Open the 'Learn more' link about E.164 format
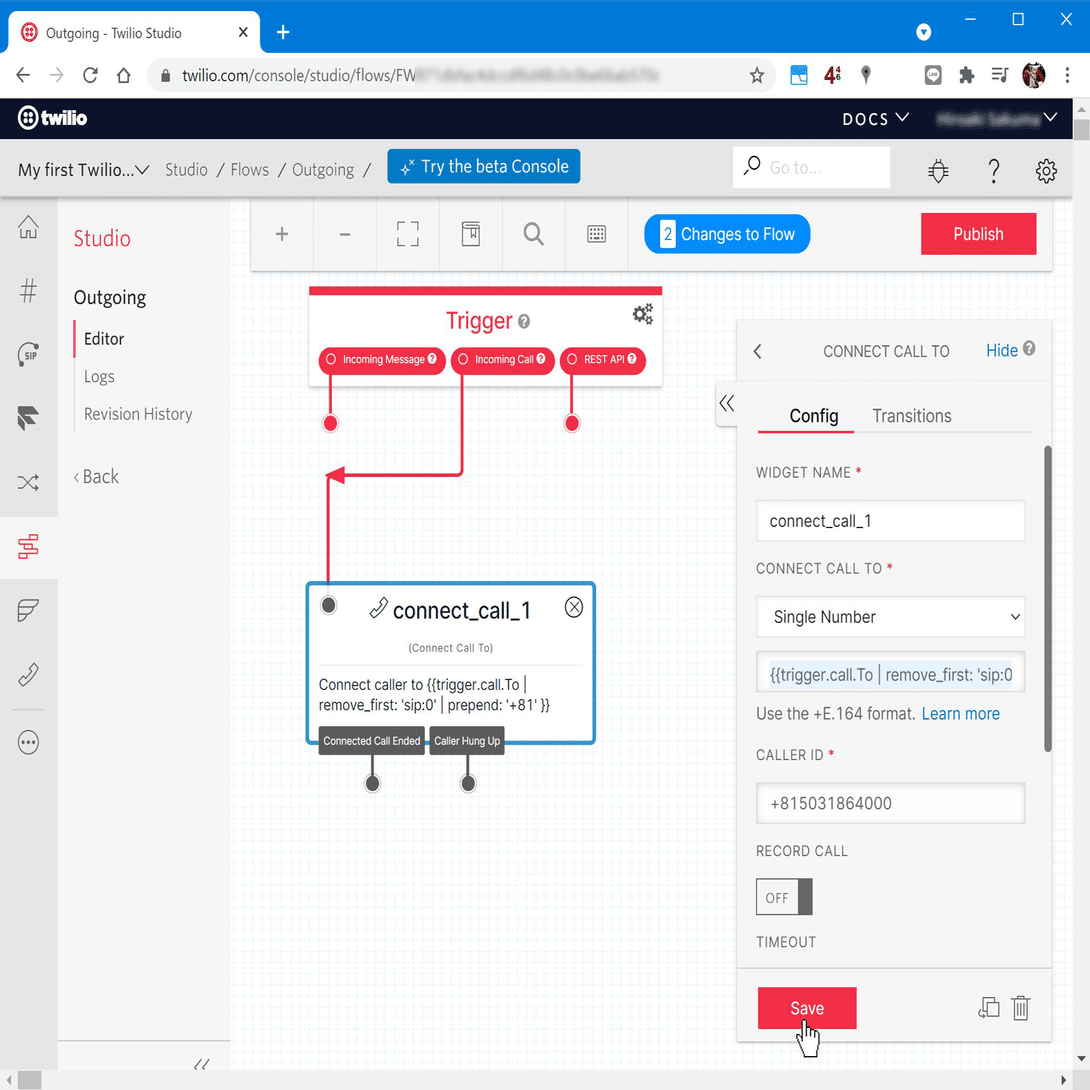Viewport: 1090px width, 1090px height. point(960,713)
